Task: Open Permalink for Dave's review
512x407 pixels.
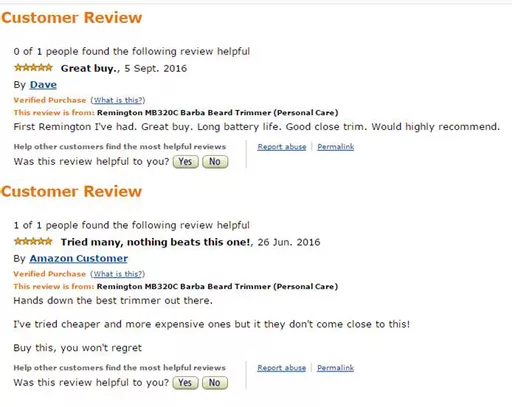Action: tap(336, 147)
